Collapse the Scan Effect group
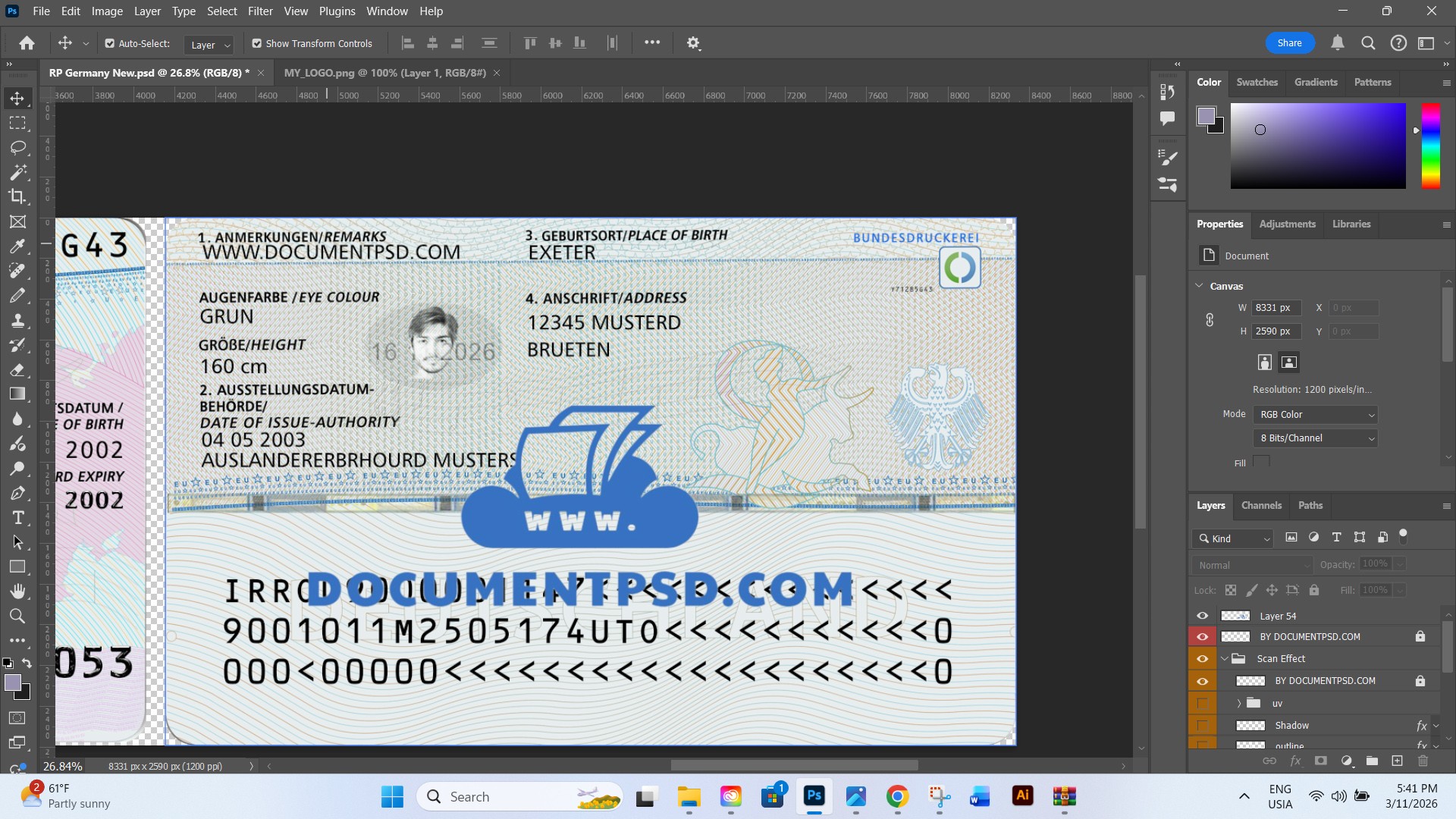Screen dimensions: 1456x819 coord(1224,658)
